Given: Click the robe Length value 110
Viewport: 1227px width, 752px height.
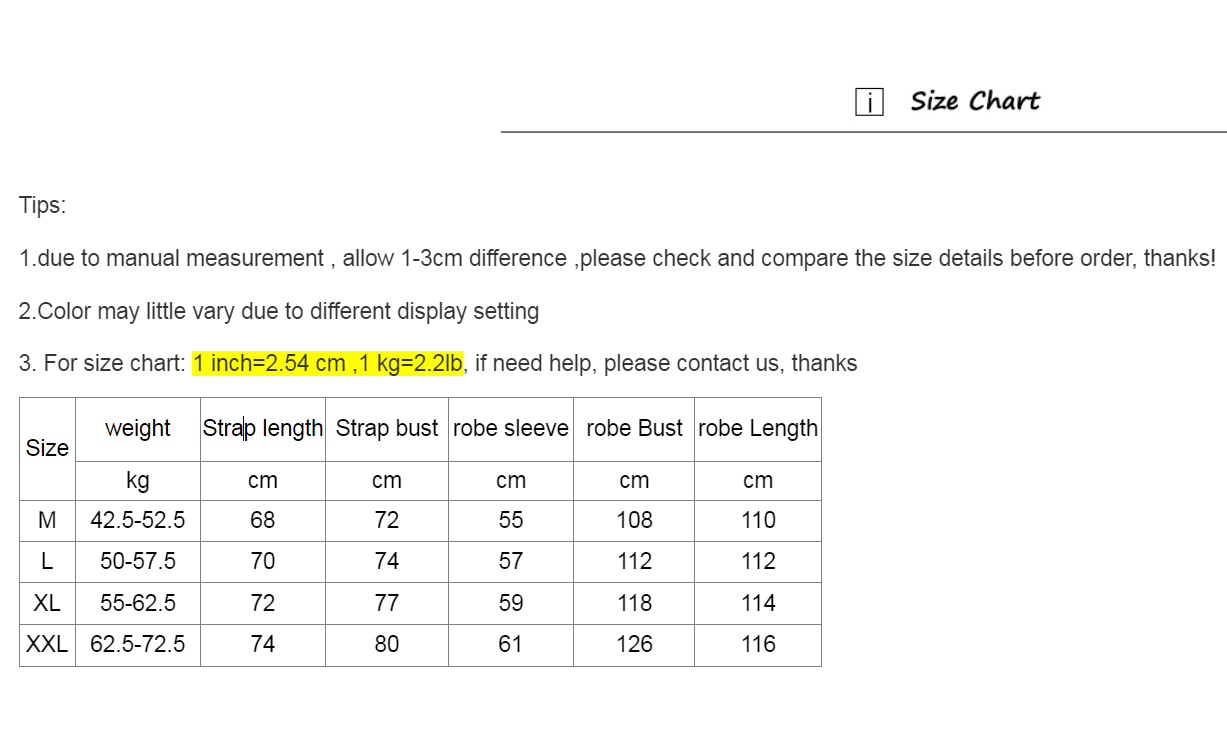Looking at the screenshot, I should (x=758, y=520).
